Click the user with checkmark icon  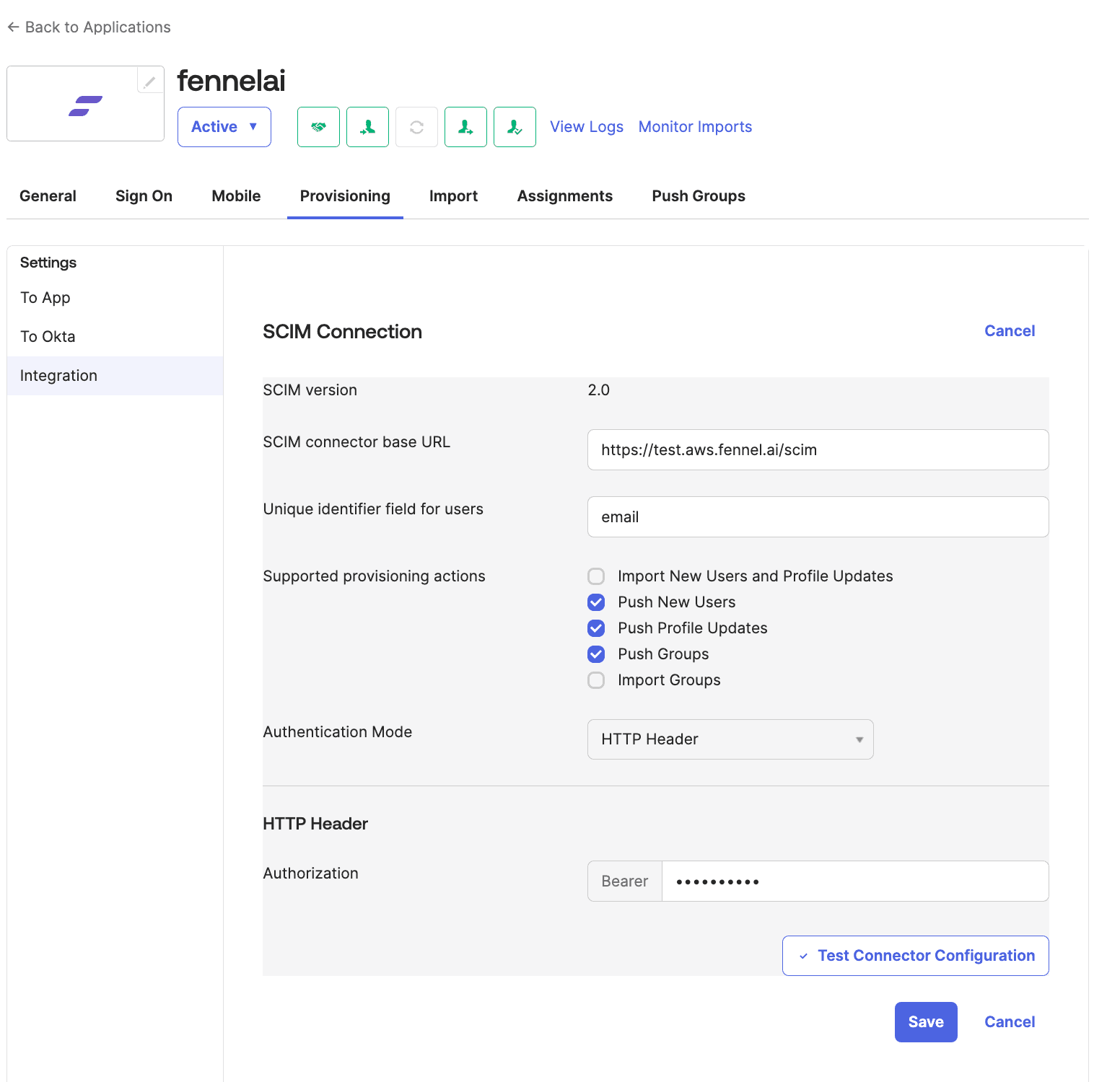coord(515,127)
